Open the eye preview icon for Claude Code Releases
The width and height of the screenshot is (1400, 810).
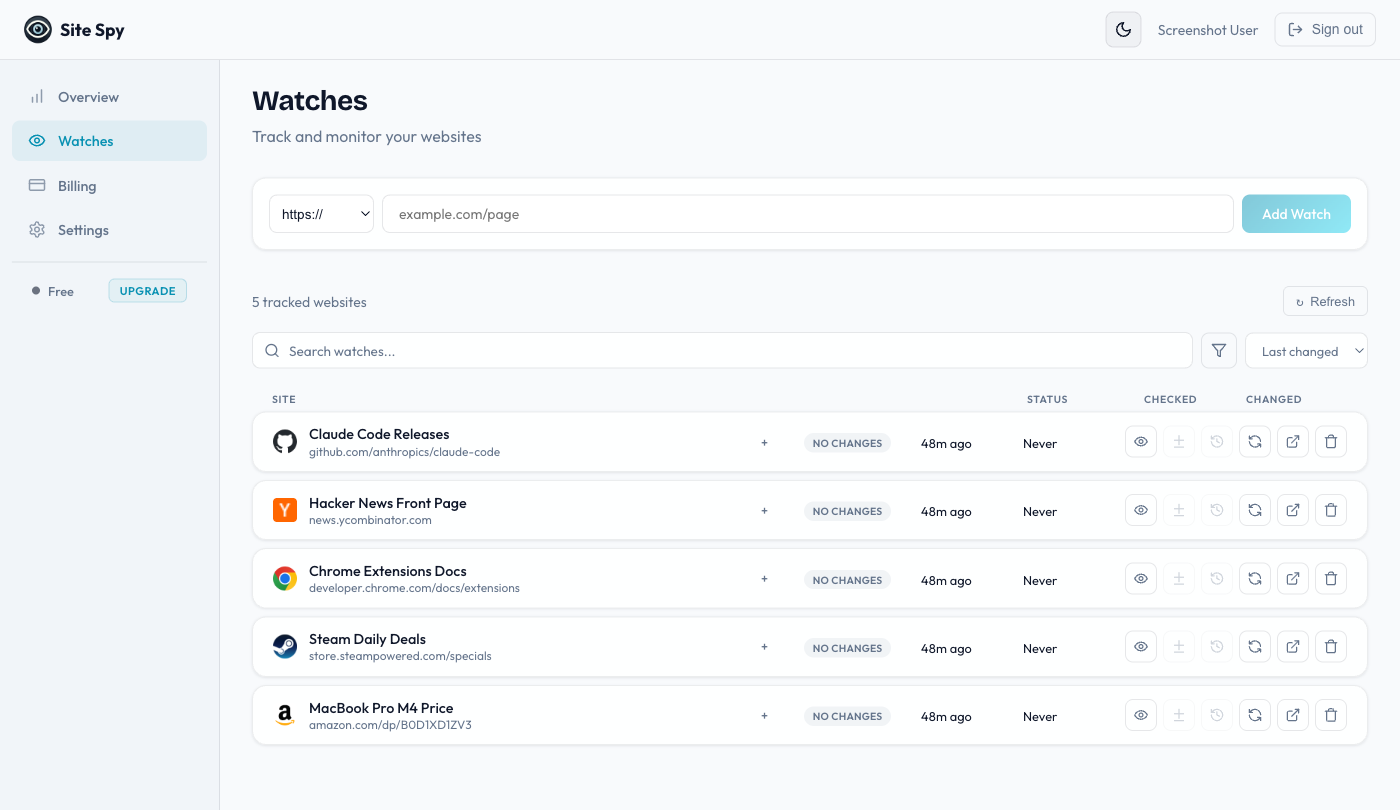[x=1140, y=441]
